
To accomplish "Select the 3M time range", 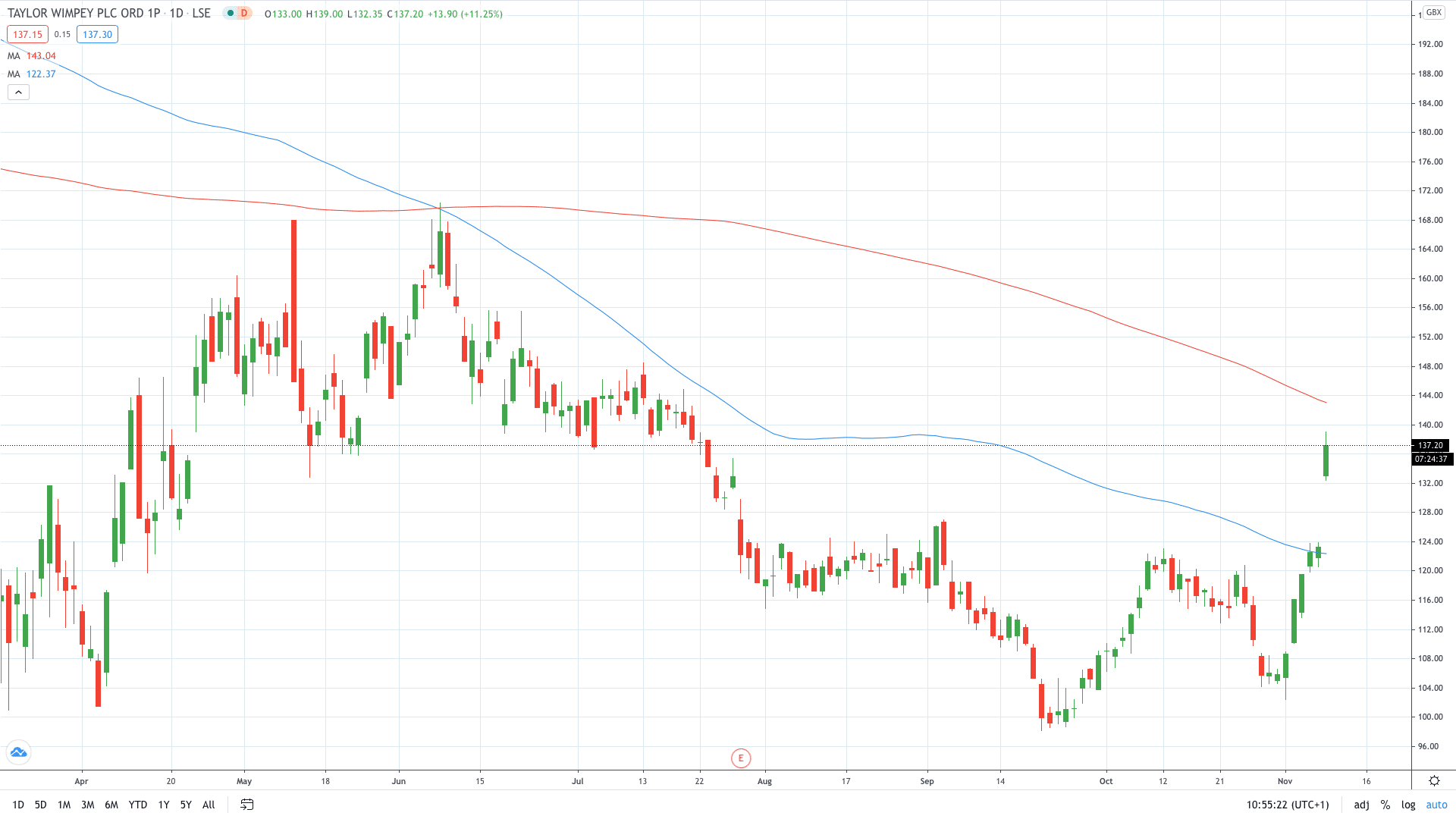I will 88,805.
